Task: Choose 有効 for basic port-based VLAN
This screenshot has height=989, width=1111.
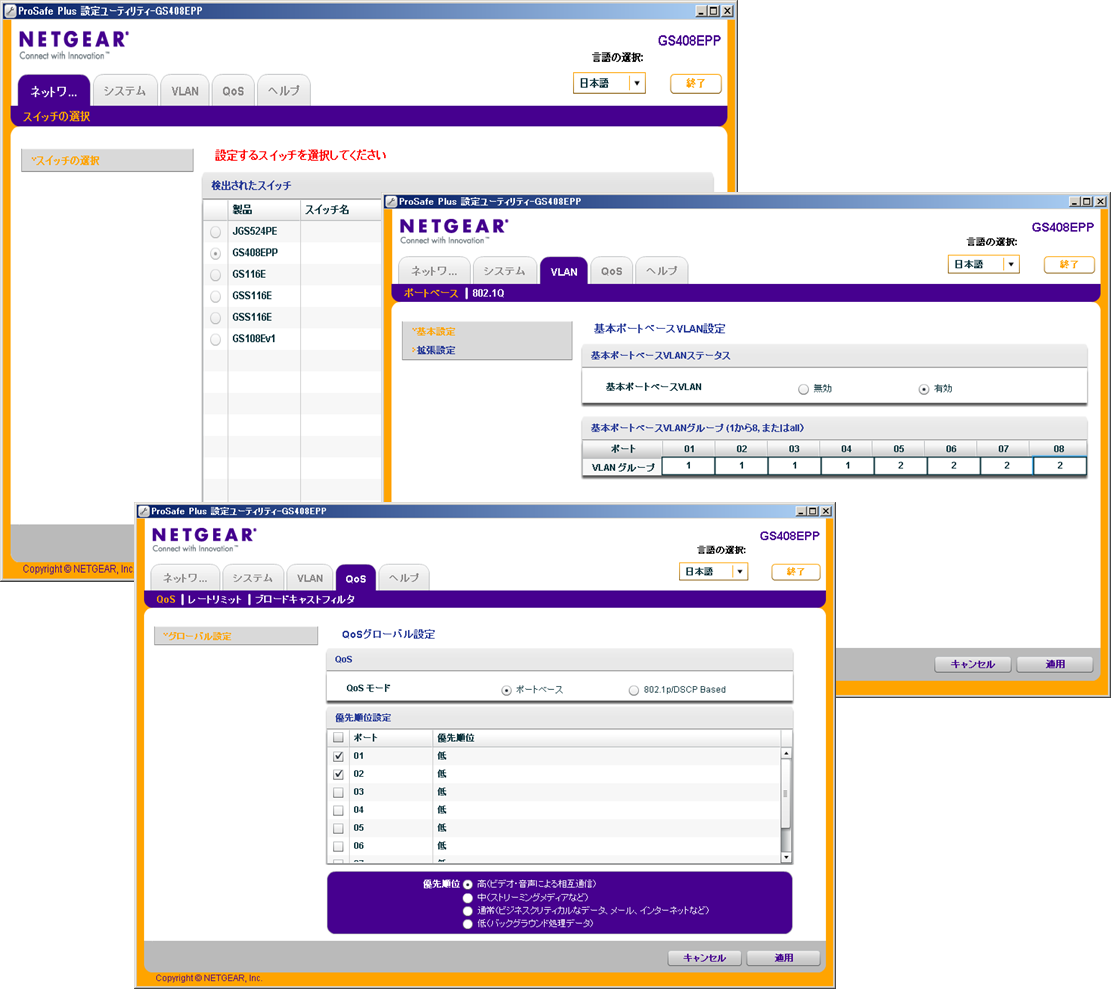Action: coord(924,389)
